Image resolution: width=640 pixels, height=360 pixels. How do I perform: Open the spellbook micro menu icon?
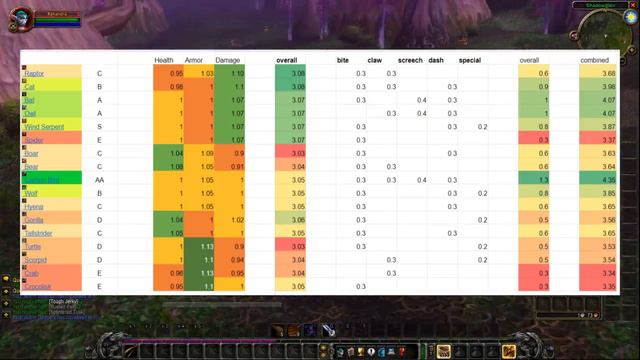tap(351, 351)
